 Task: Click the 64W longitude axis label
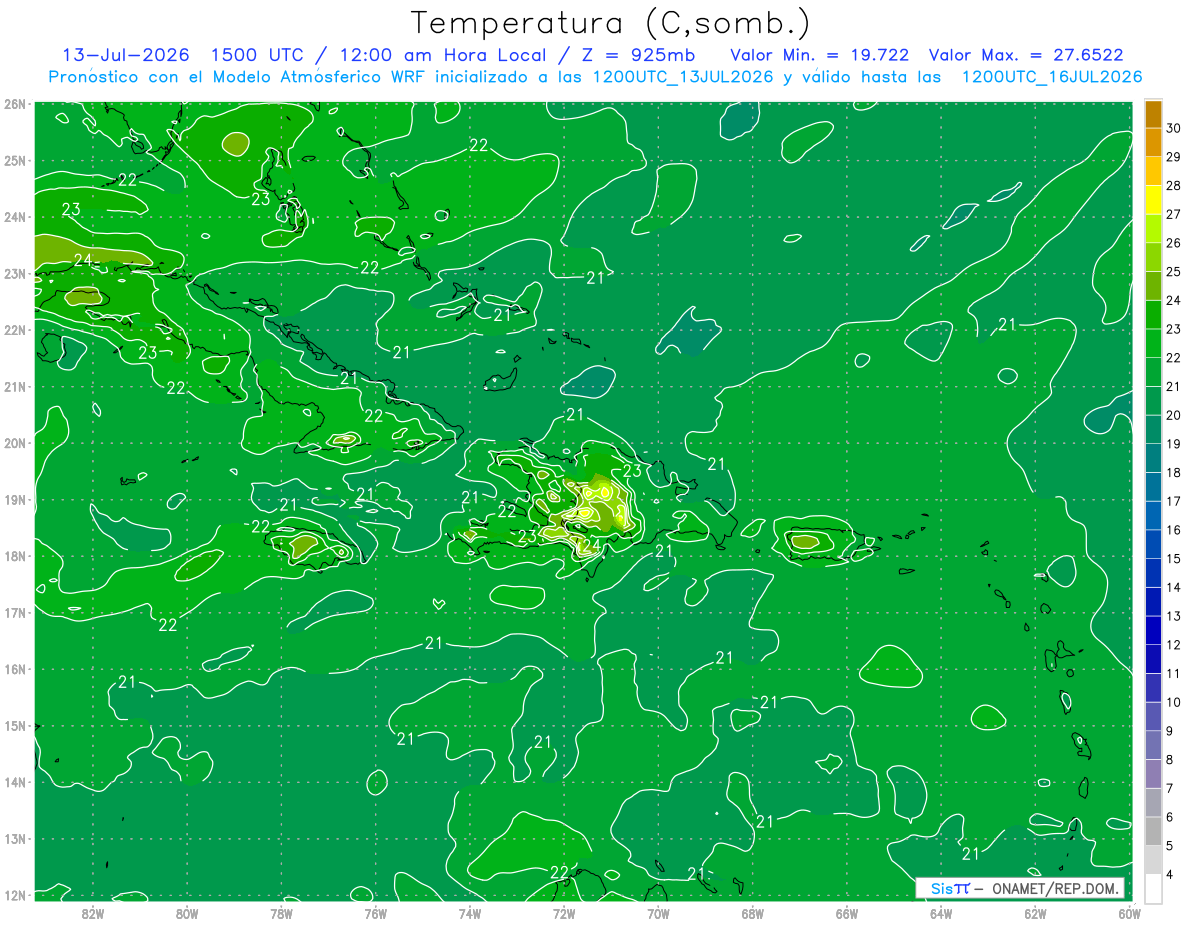941,913
